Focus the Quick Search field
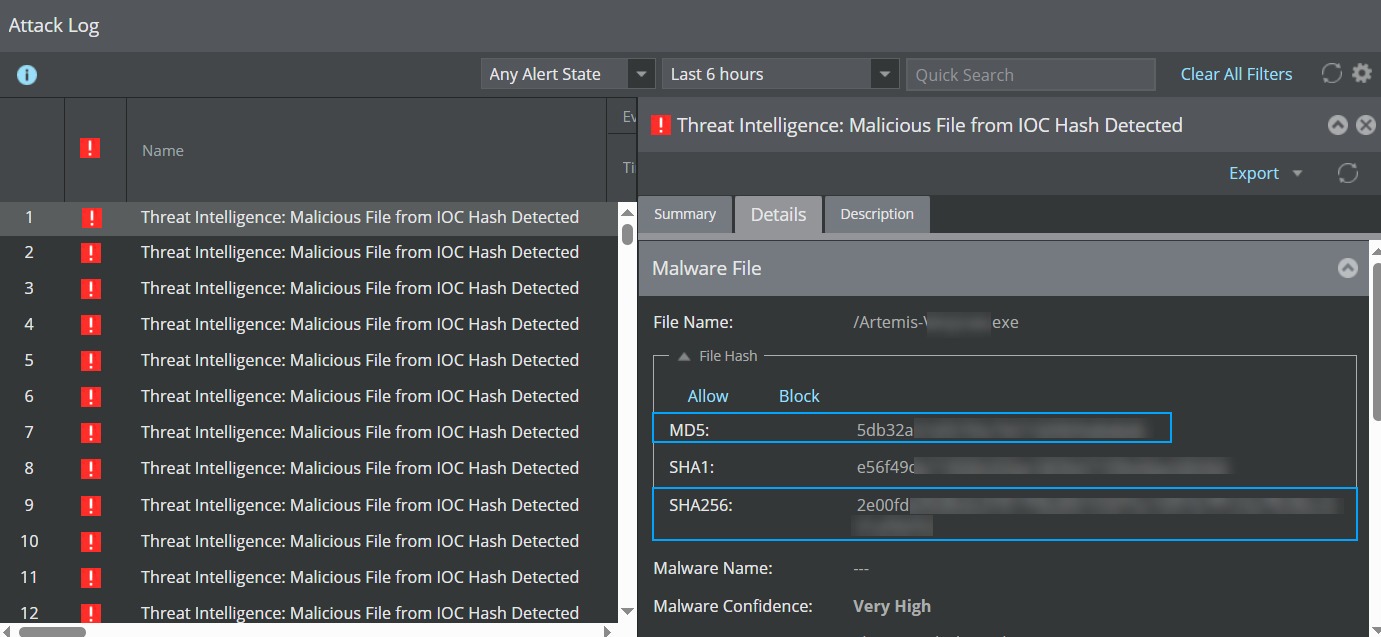Viewport: 1381px width, 637px height. click(1031, 74)
